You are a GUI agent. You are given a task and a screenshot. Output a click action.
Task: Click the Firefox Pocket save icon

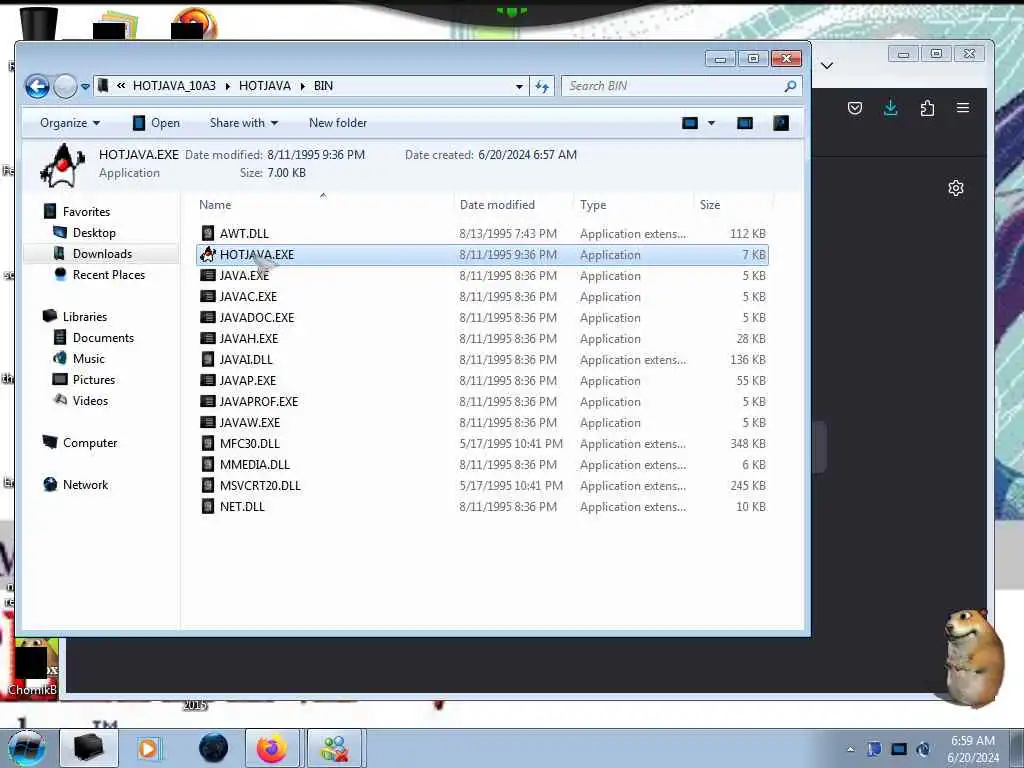pos(855,108)
